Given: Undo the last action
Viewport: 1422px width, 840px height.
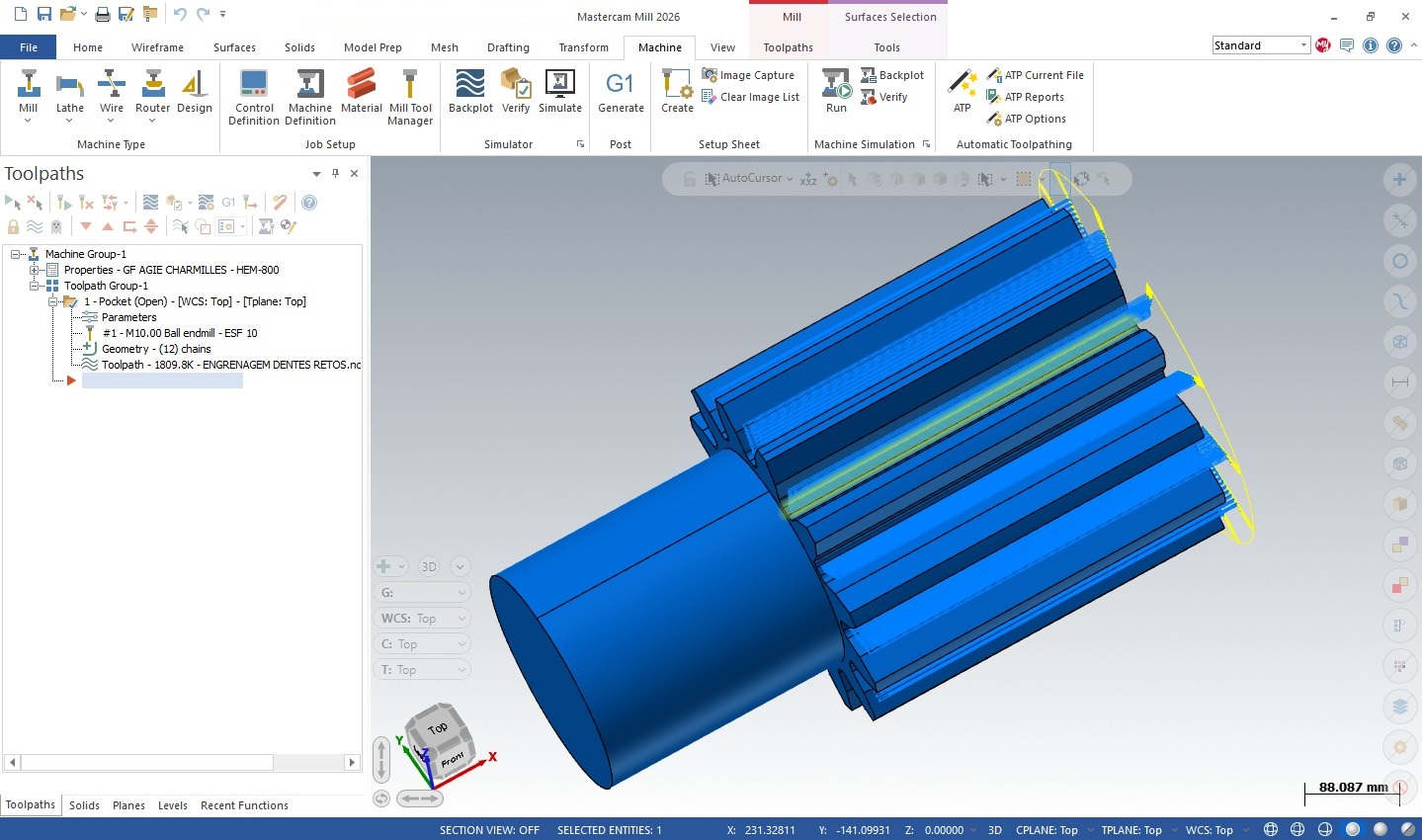Looking at the screenshot, I should pos(179,14).
